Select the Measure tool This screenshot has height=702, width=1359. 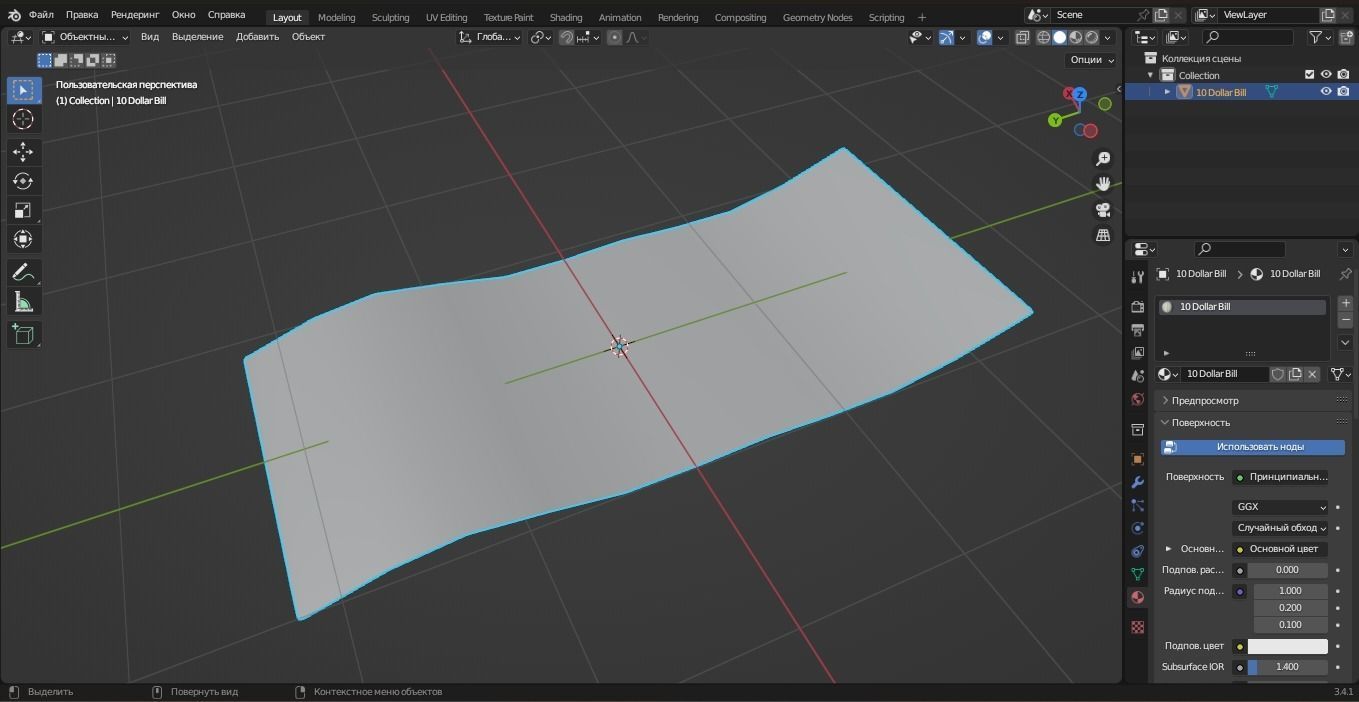23,302
